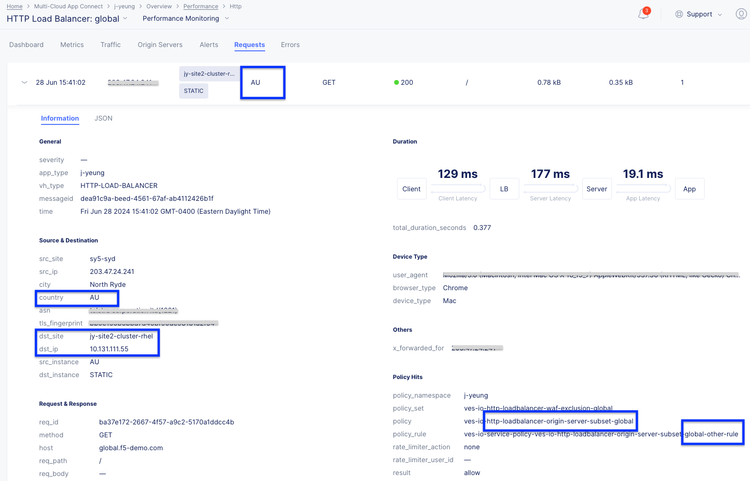750x481 pixels.
Task: Switch to the Metrics tab
Action: click(72, 45)
